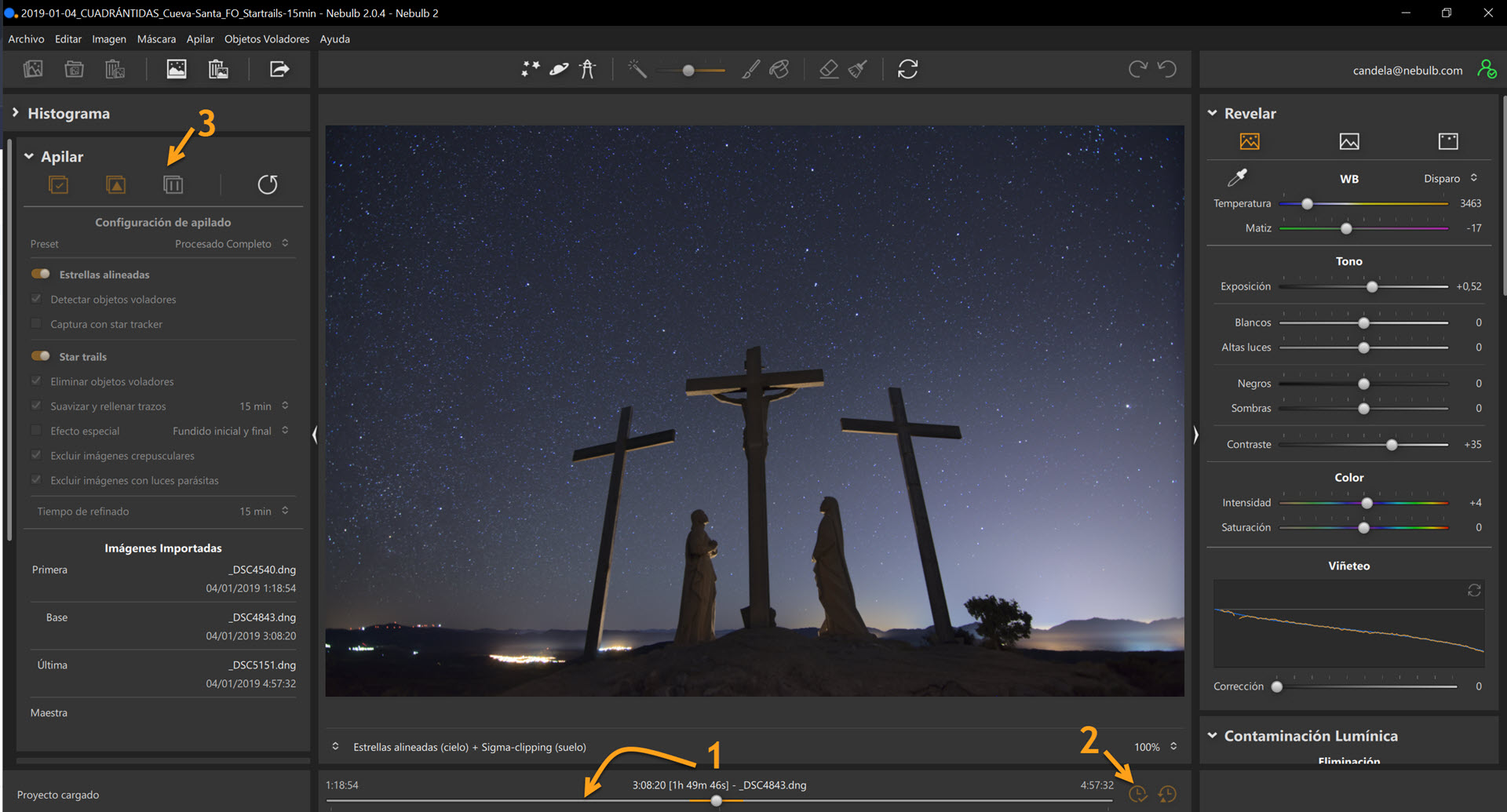Select the magic wand tool
This screenshot has height=812, width=1507.
[x=637, y=69]
